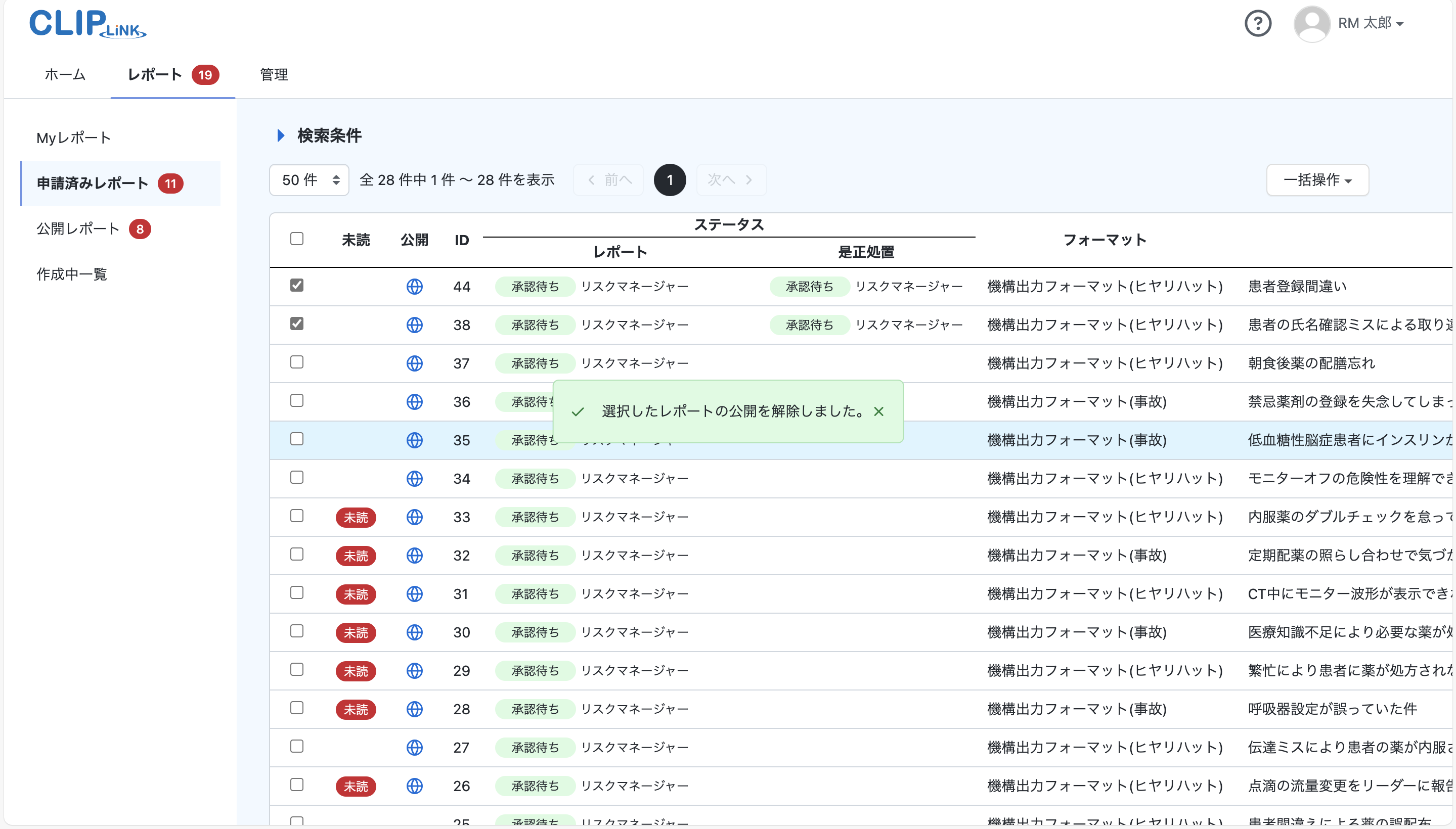This screenshot has height=829, width=1456.
Task: Check the select-all checkbox in the table header
Action: [x=297, y=239]
